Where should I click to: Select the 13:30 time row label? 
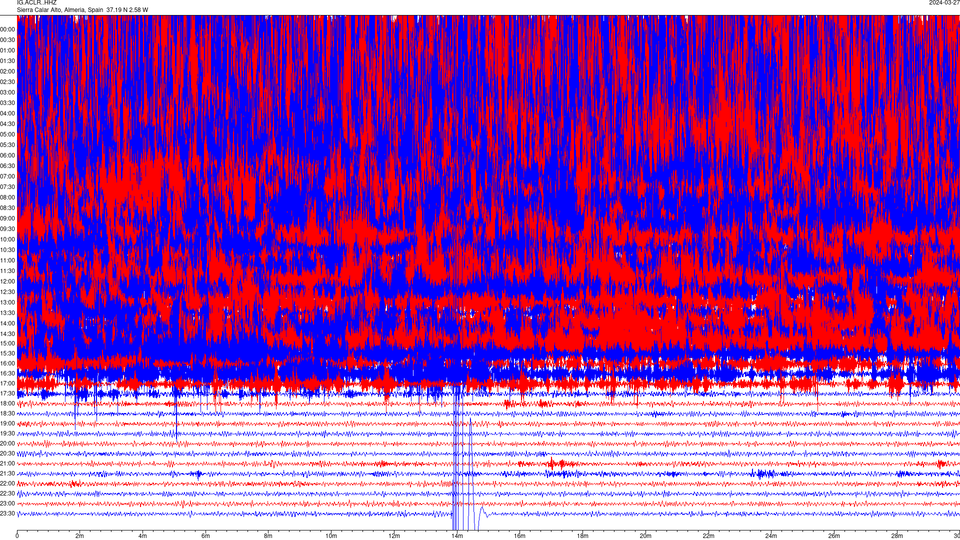[7, 312]
